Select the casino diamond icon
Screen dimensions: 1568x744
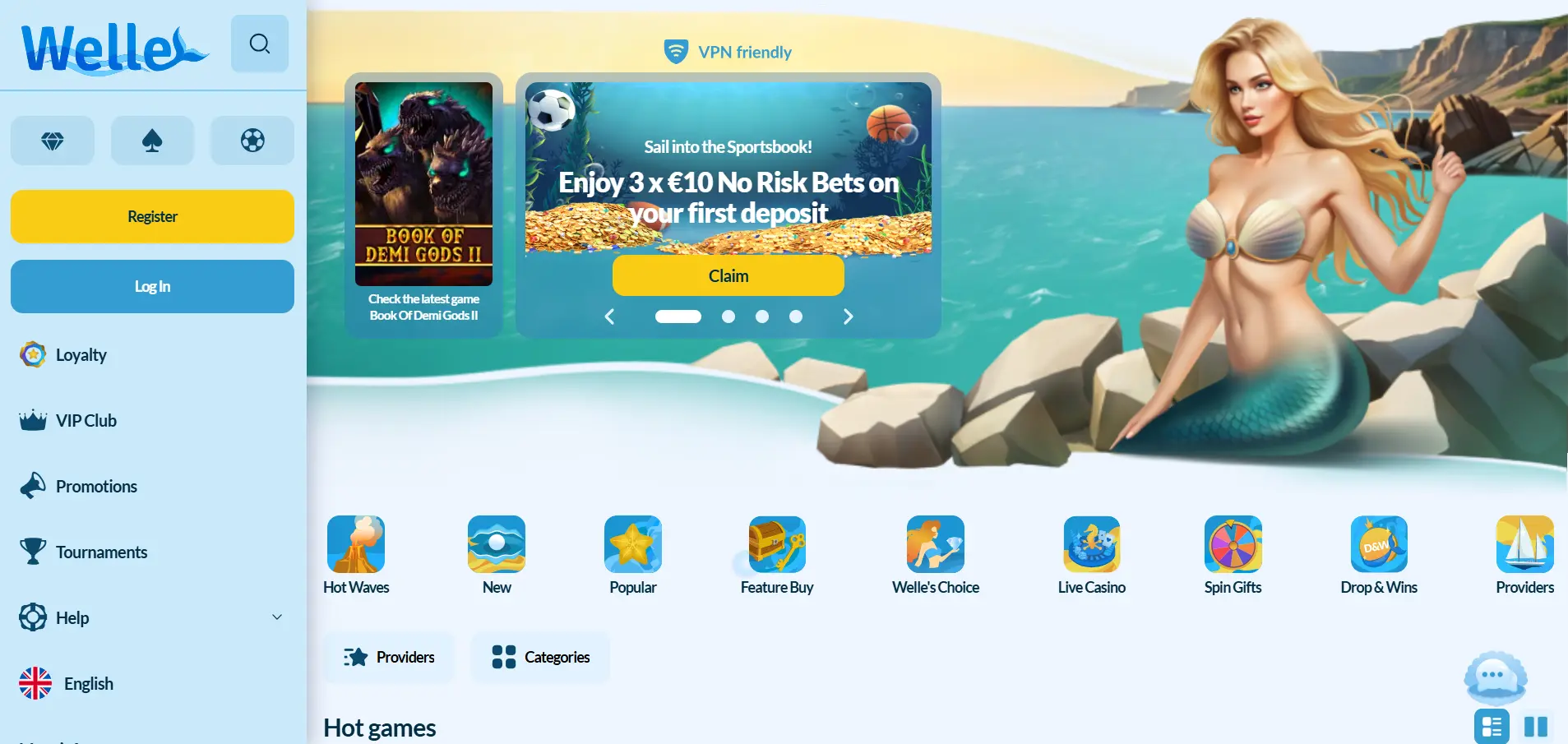point(52,141)
